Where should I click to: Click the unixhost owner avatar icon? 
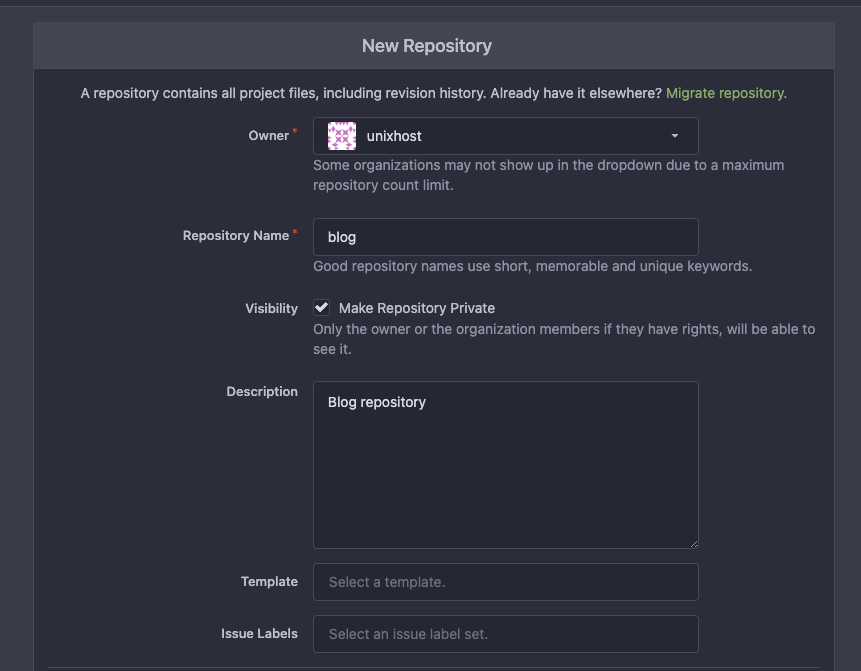tap(342, 136)
